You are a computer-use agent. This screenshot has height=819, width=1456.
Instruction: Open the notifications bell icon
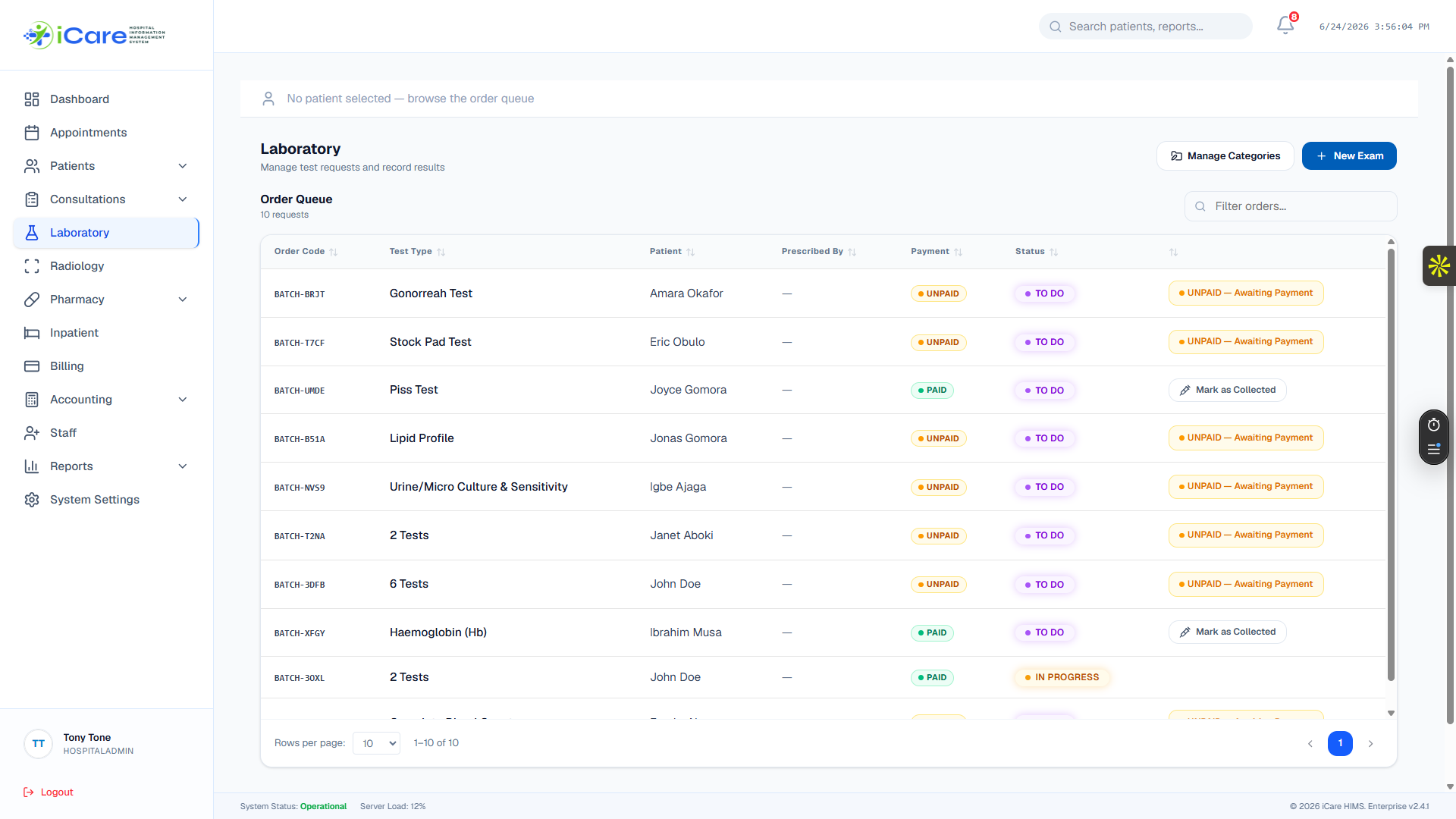pos(1285,25)
